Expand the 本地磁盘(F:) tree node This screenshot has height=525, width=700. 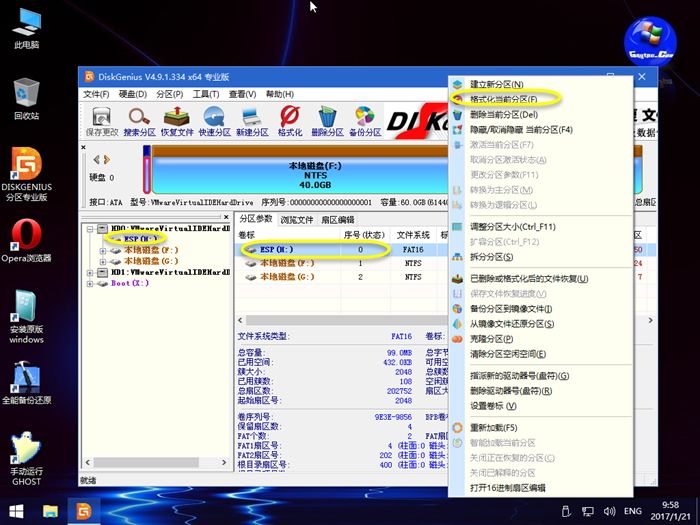tap(103, 250)
